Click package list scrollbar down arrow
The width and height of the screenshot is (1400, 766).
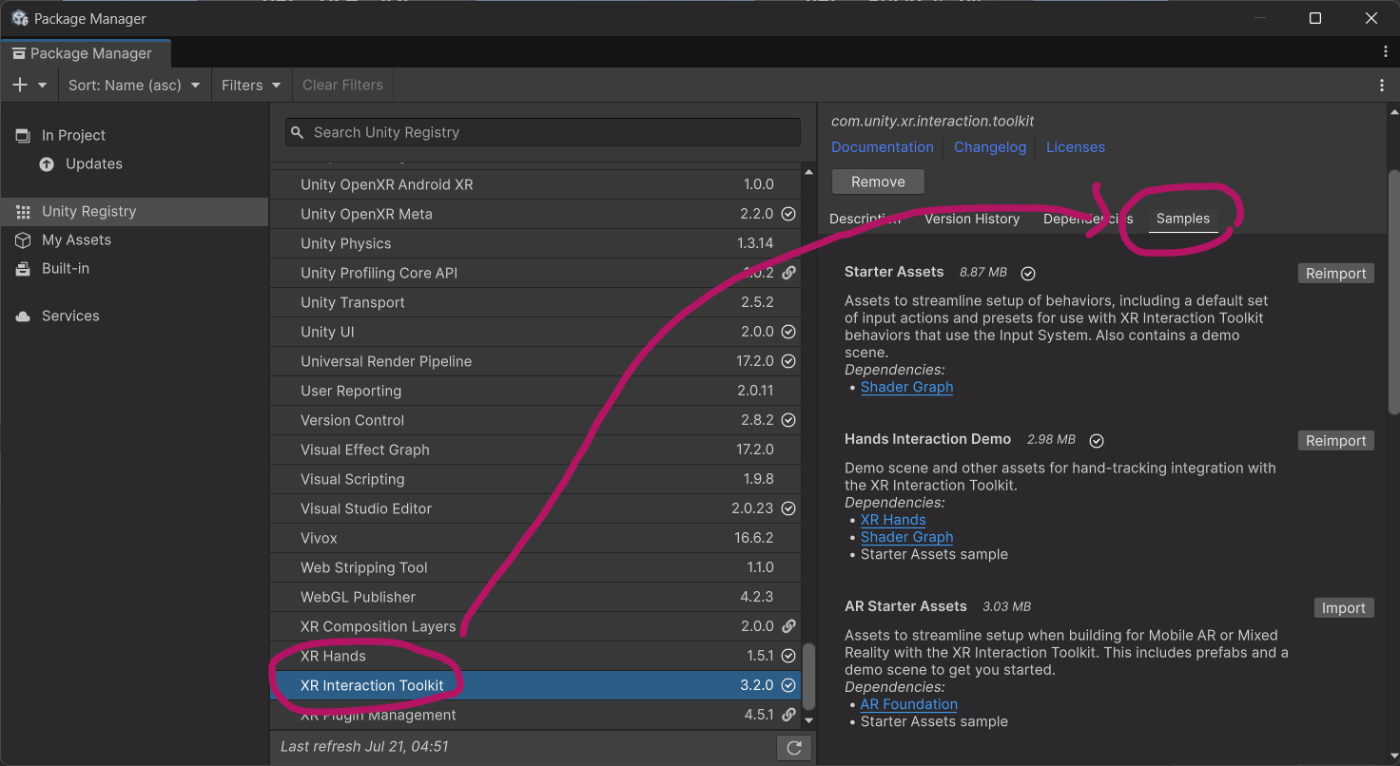point(809,720)
